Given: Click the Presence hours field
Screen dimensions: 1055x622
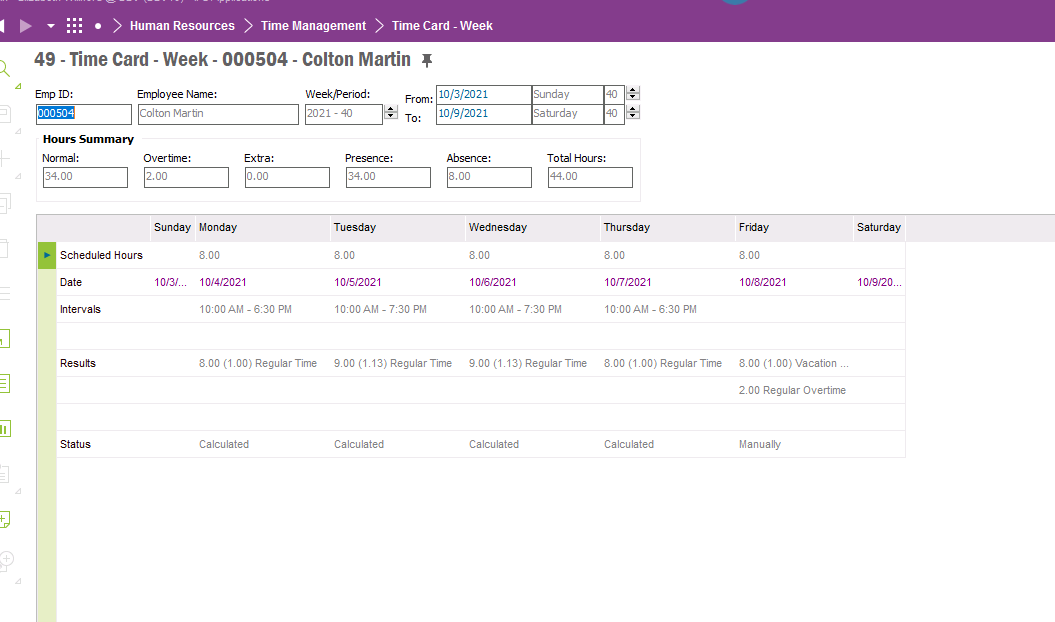Looking at the screenshot, I should 388,177.
